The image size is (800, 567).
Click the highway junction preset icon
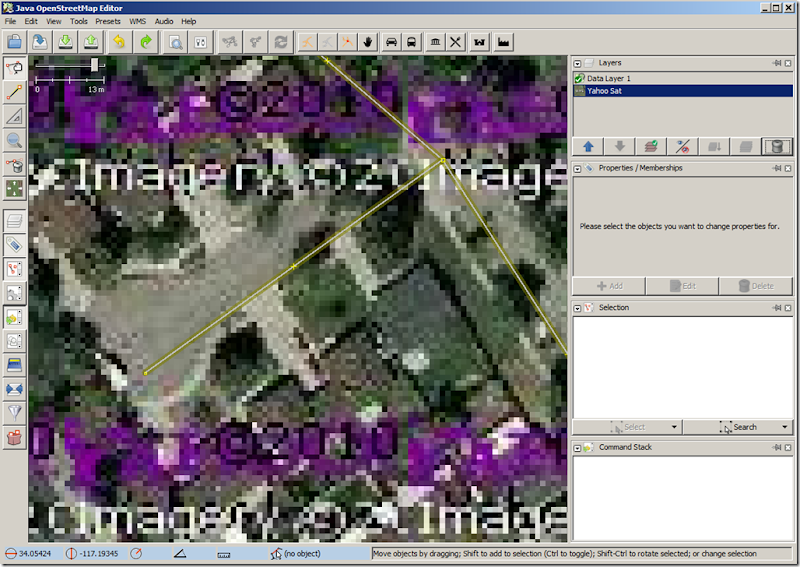[308, 42]
